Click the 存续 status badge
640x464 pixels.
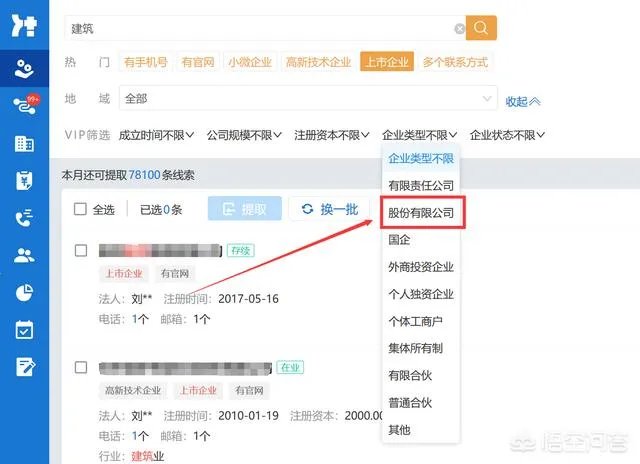click(240, 250)
